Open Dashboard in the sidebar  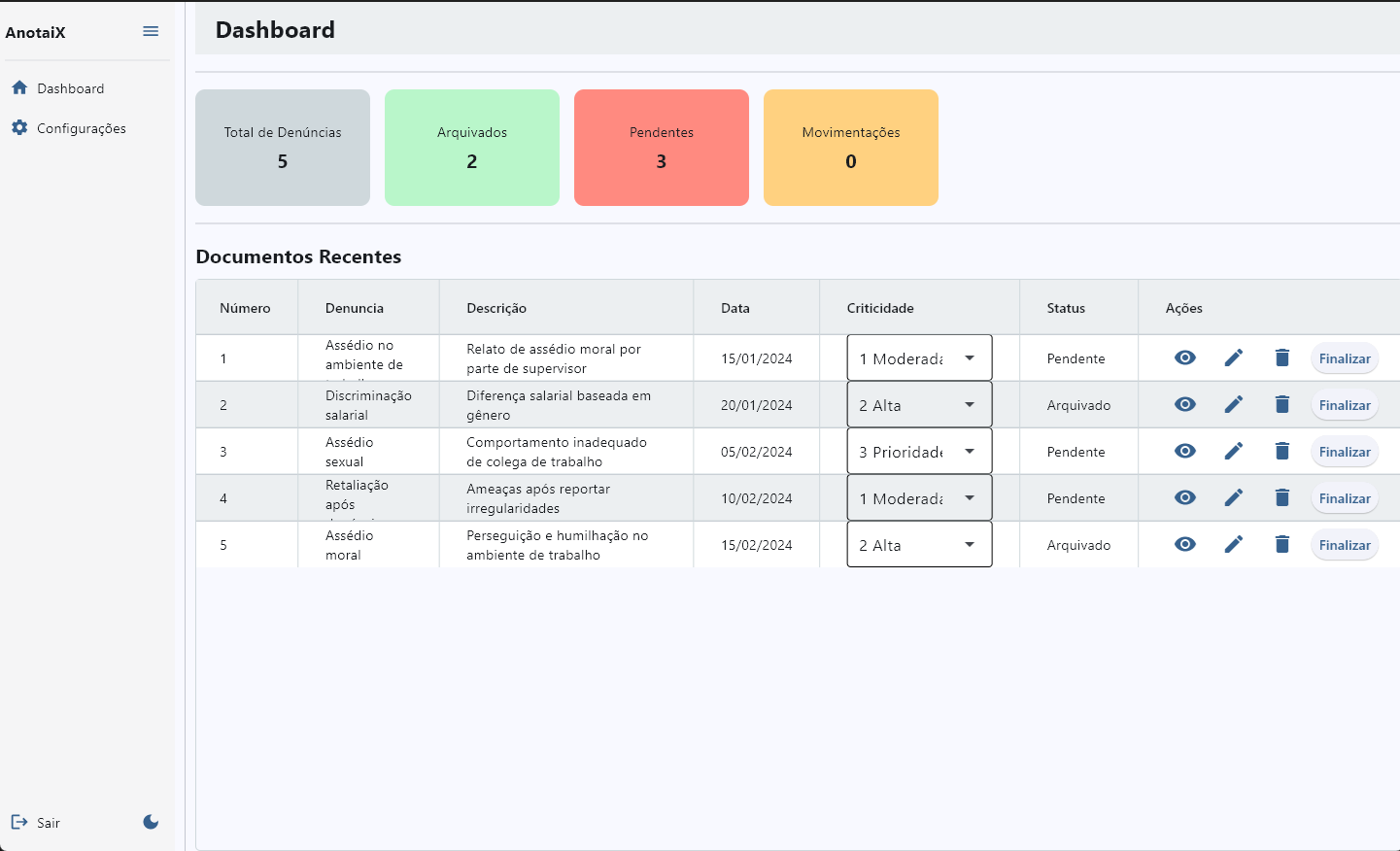[x=70, y=88]
